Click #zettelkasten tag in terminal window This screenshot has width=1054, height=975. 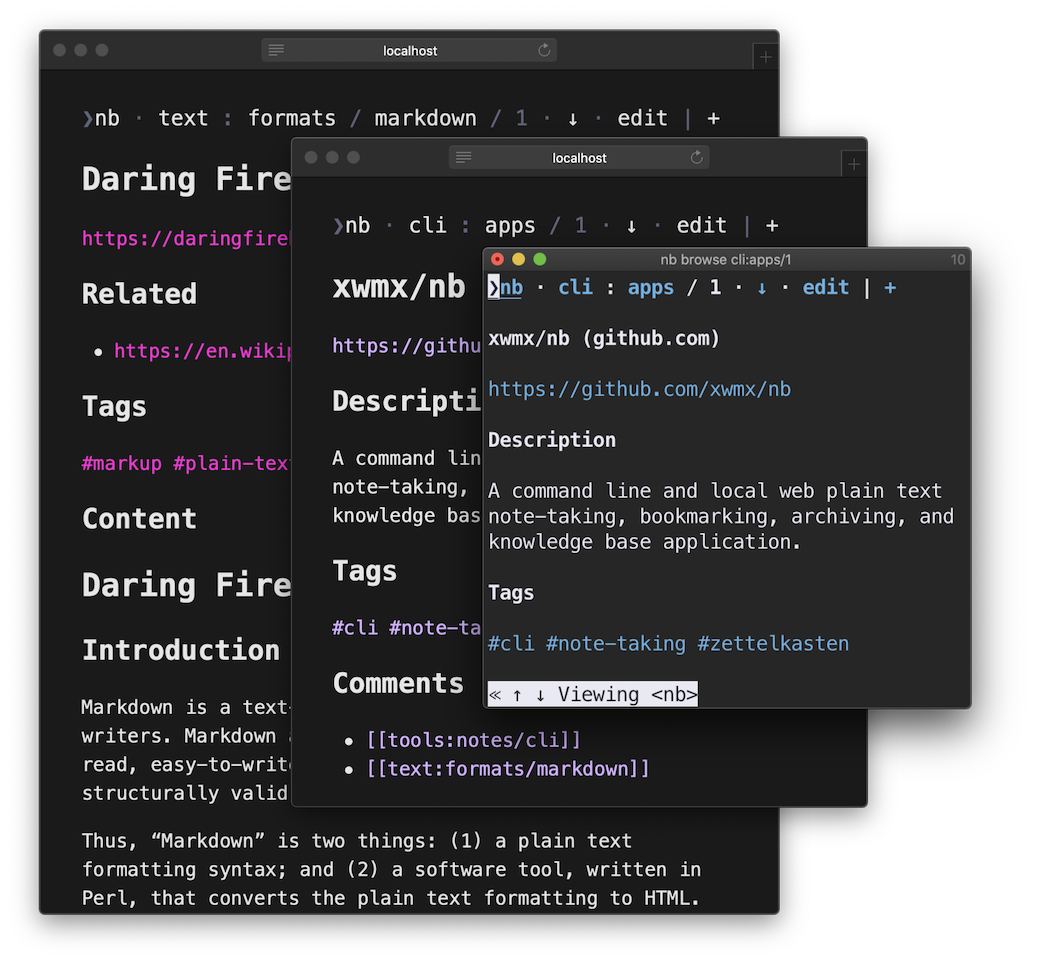(x=773, y=644)
